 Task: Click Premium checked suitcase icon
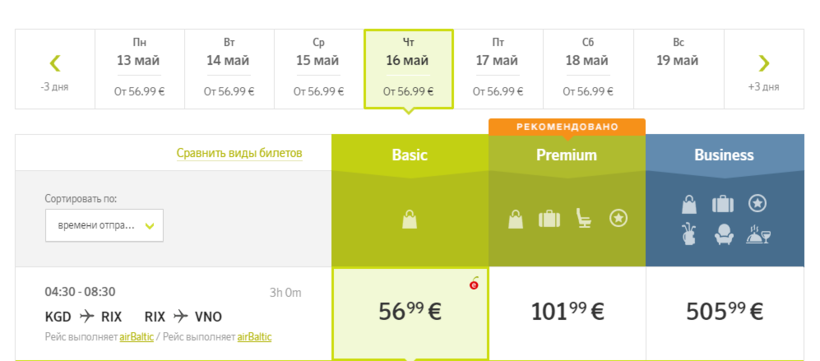coord(550,219)
